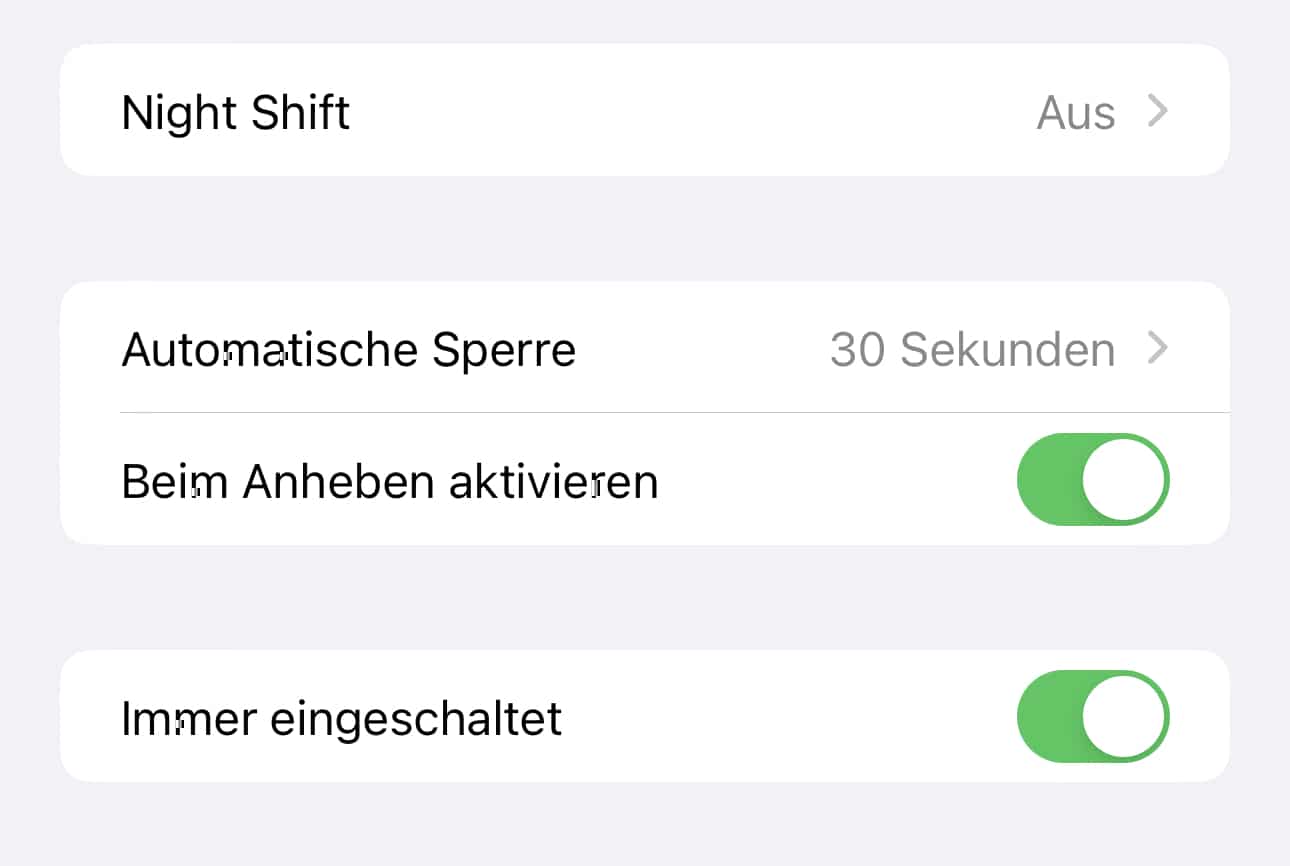Click the 'Night Shift' label text
1290x866 pixels.
[x=236, y=112]
